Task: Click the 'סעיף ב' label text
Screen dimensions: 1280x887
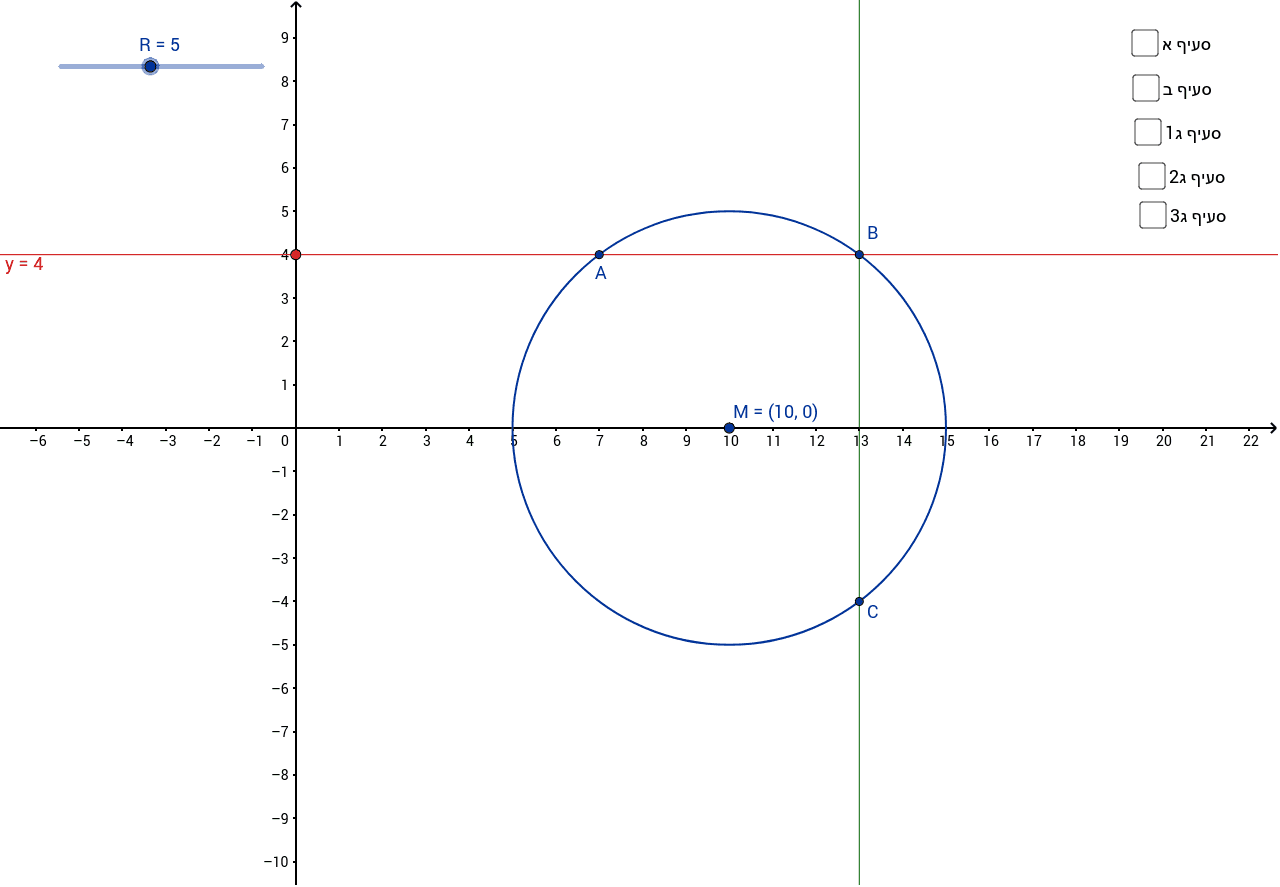Action: [x=1187, y=90]
